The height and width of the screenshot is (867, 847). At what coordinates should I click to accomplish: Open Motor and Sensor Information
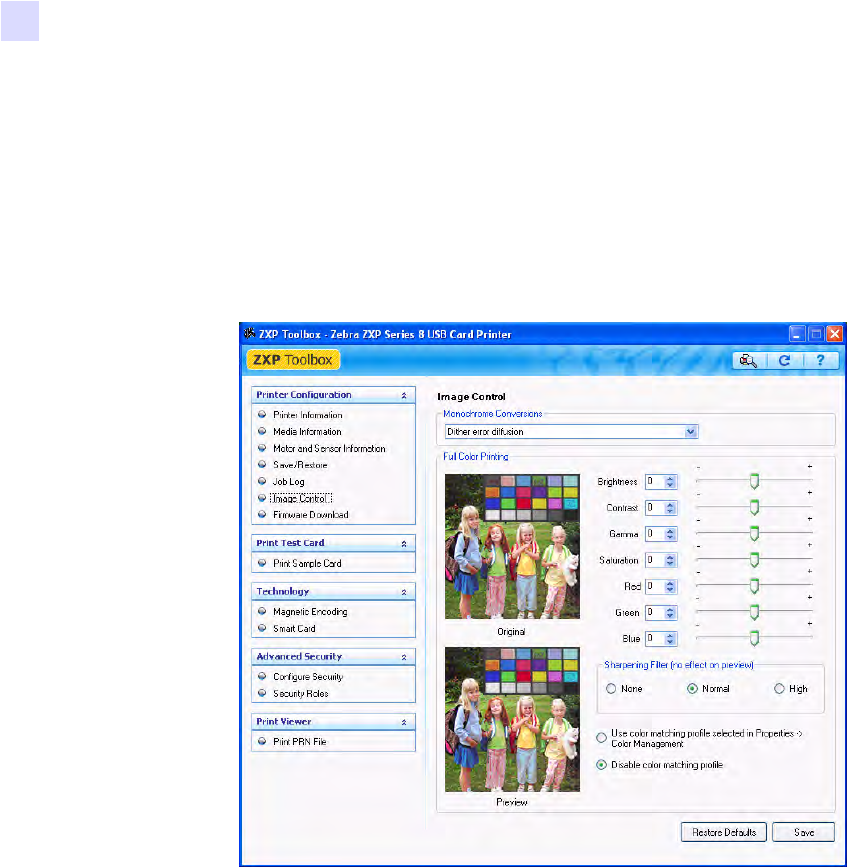click(x=329, y=448)
